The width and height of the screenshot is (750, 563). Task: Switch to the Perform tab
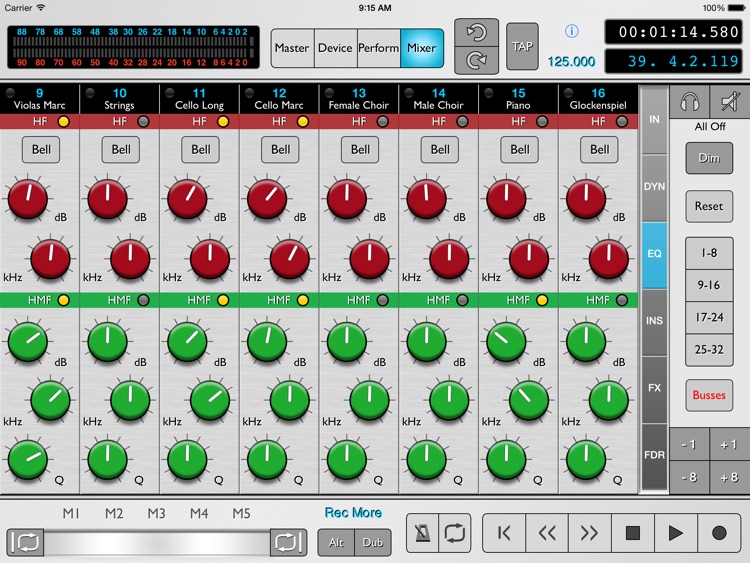coord(379,48)
